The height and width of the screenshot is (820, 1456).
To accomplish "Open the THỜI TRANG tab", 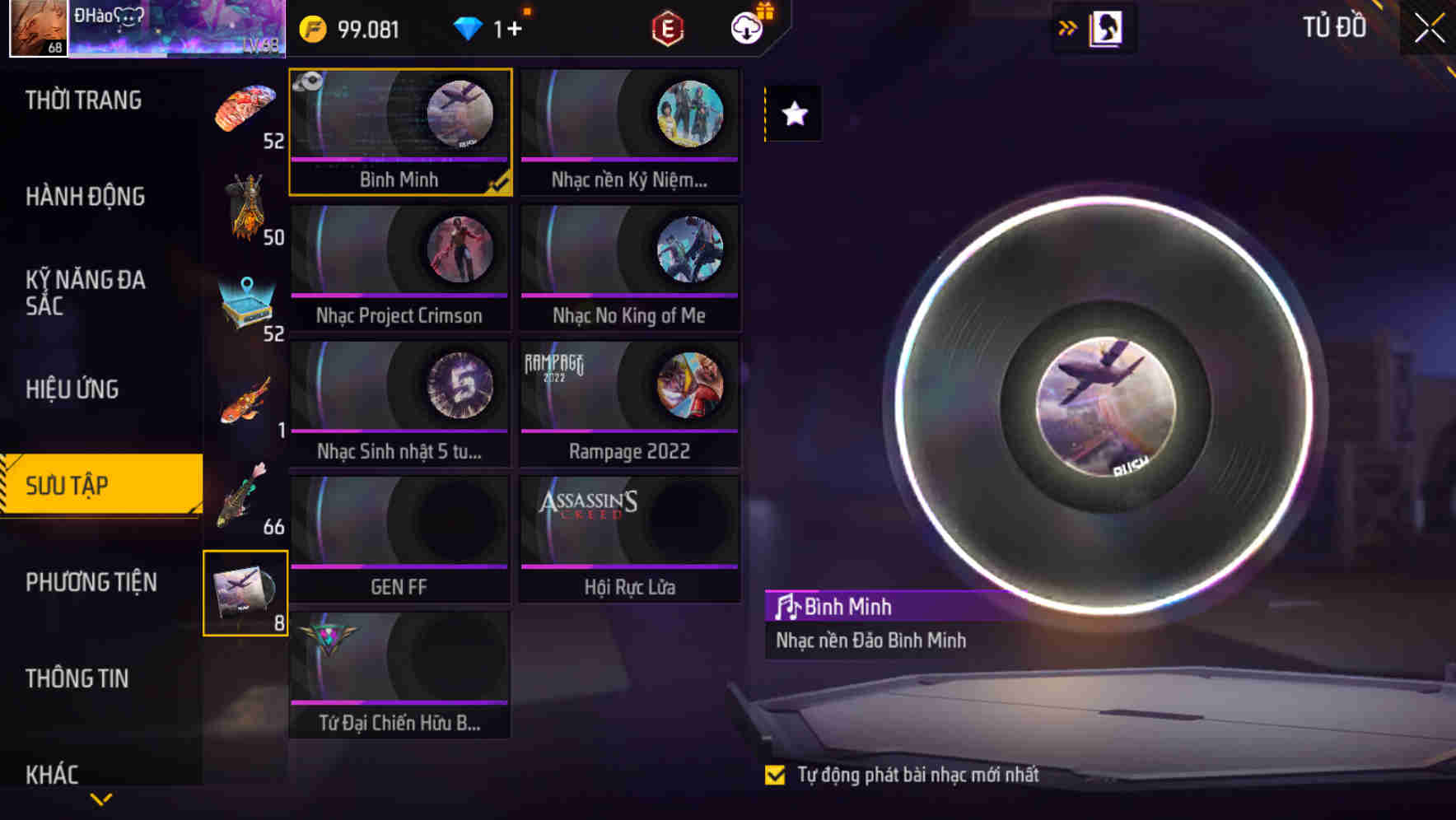I will [83, 100].
